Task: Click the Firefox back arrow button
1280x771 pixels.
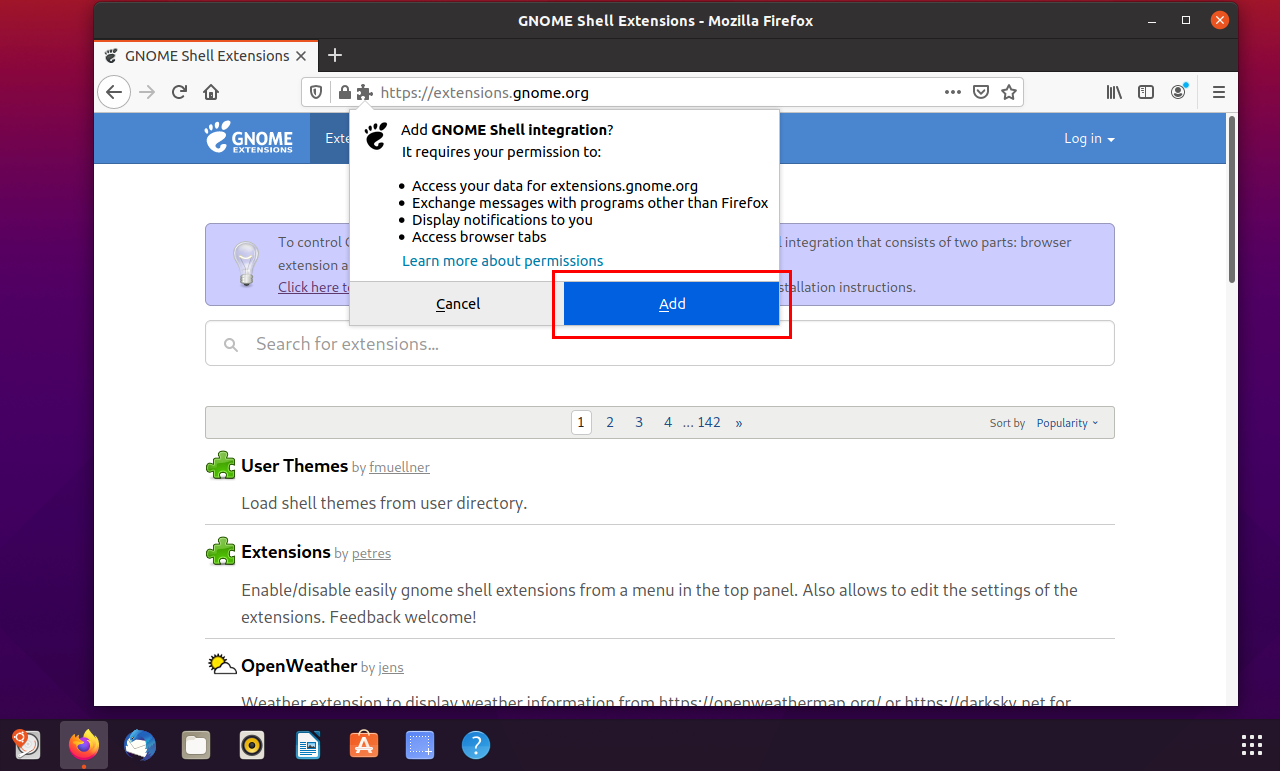Action: click(x=114, y=92)
